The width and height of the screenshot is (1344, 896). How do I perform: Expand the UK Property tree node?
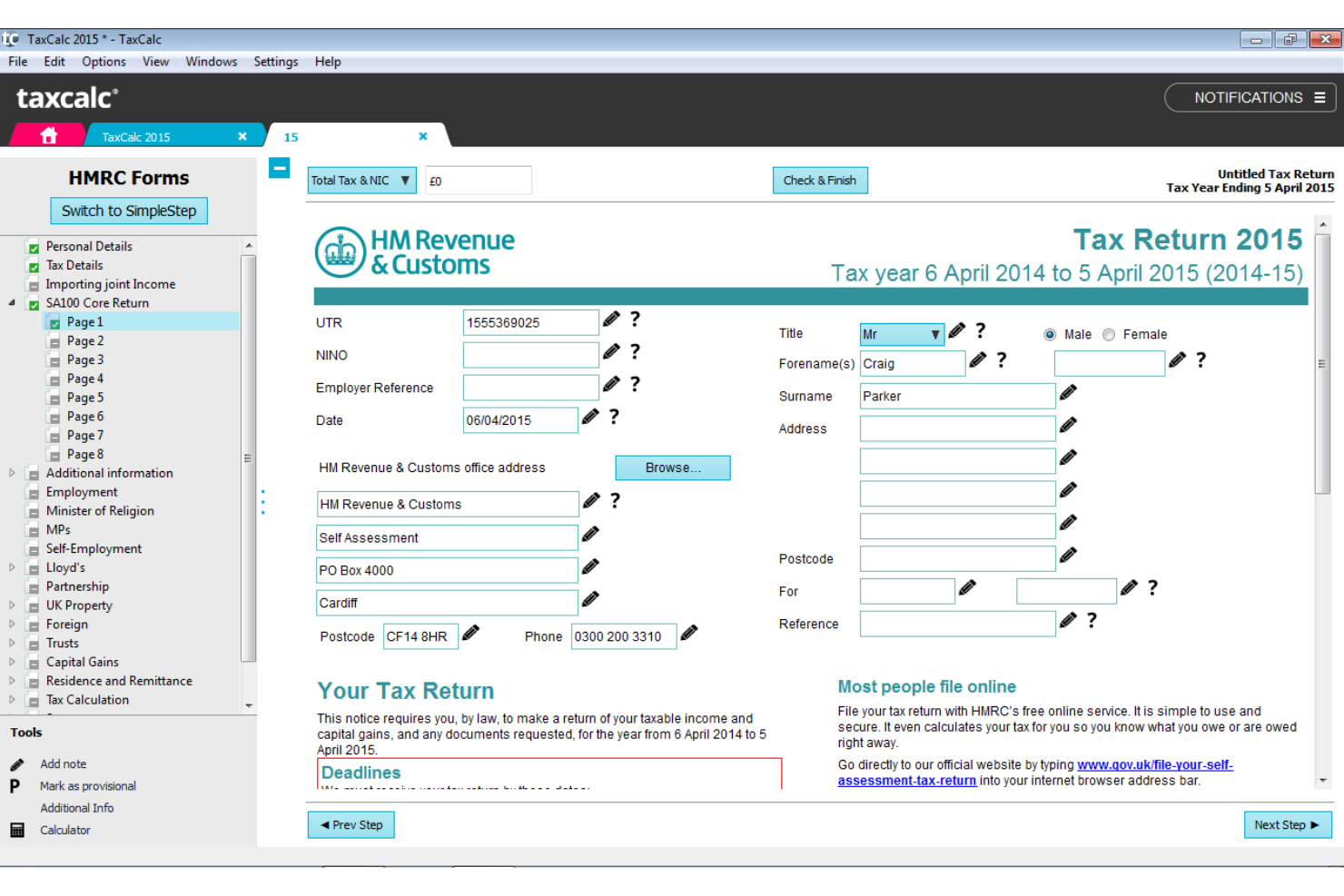coord(12,606)
